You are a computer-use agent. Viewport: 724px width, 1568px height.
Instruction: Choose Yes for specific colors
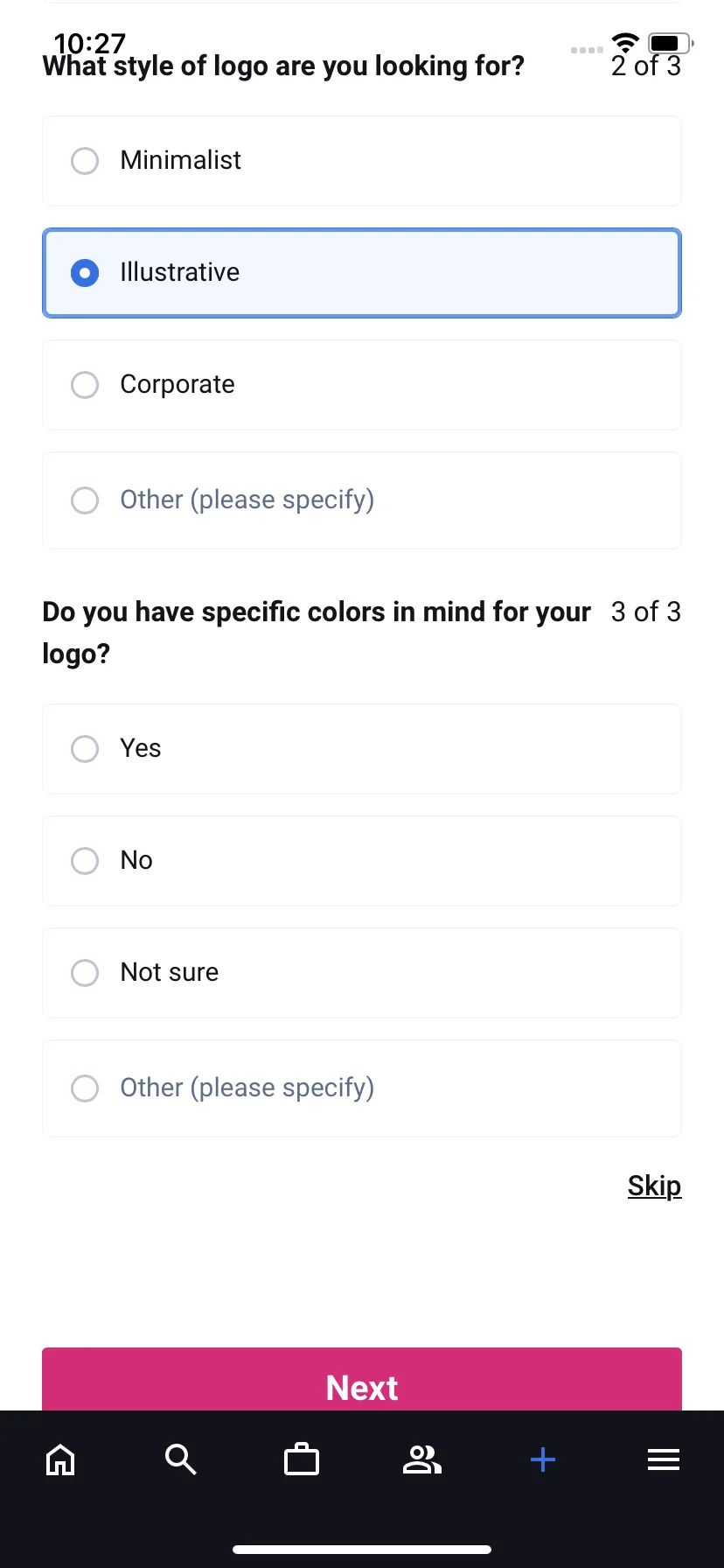[x=362, y=749]
